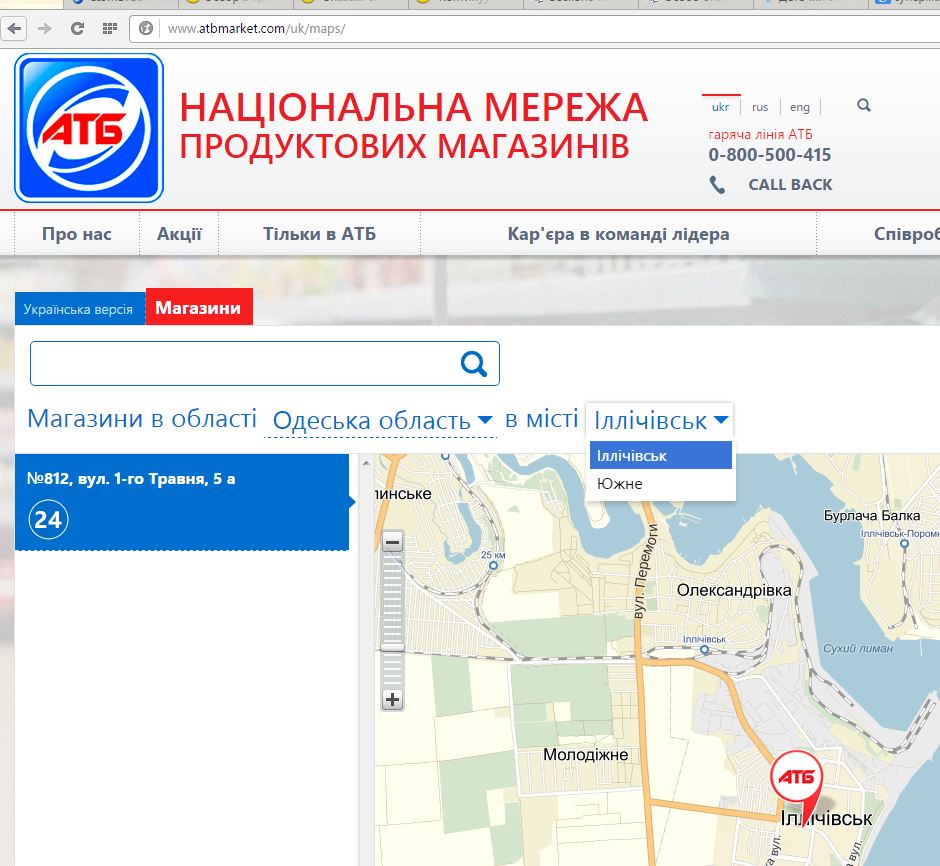The height and width of the screenshot is (866, 940).
Task: Select Южне from the city list
Action: tap(620, 484)
